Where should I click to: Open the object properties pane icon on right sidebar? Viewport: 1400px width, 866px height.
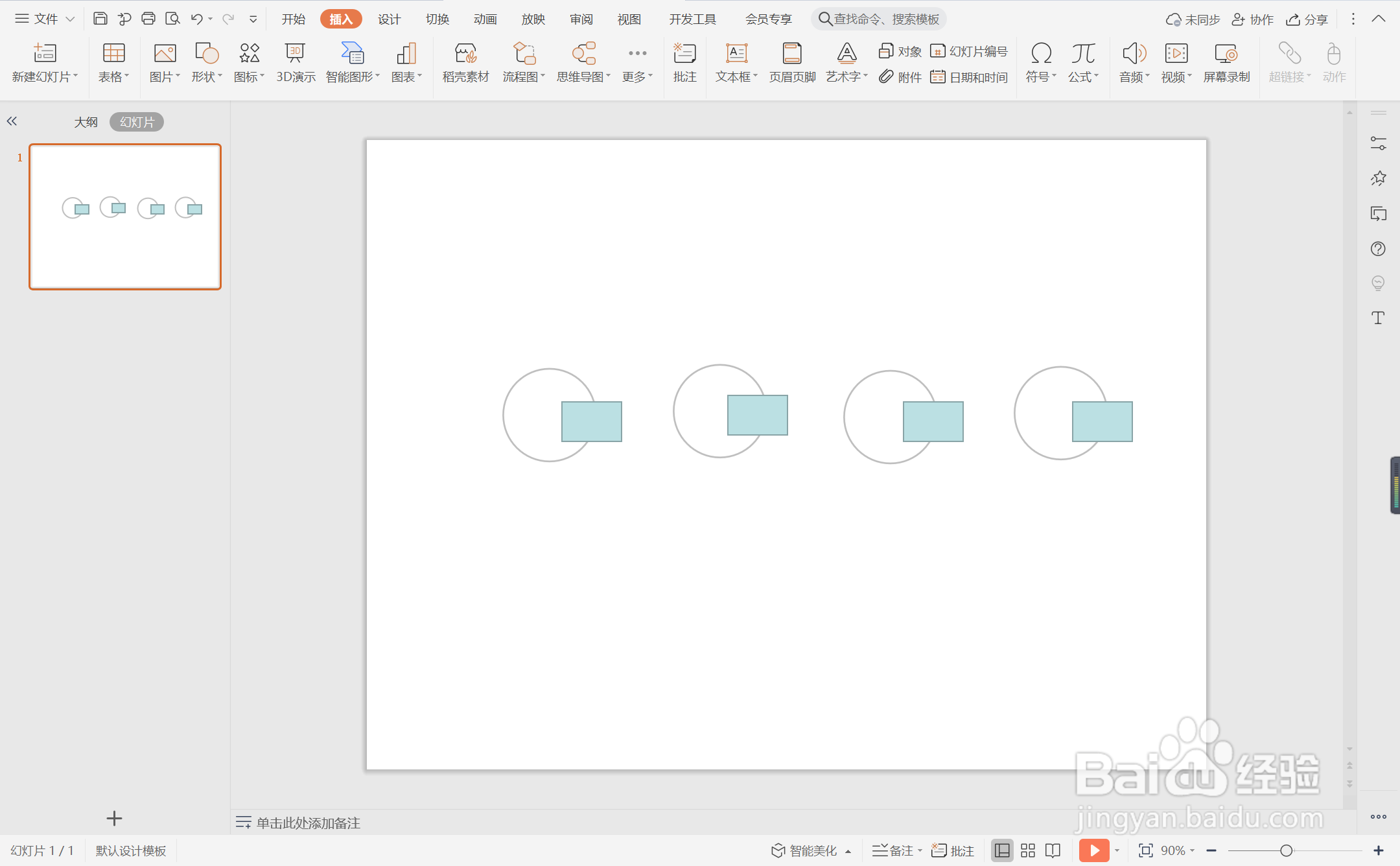point(1378,143)
